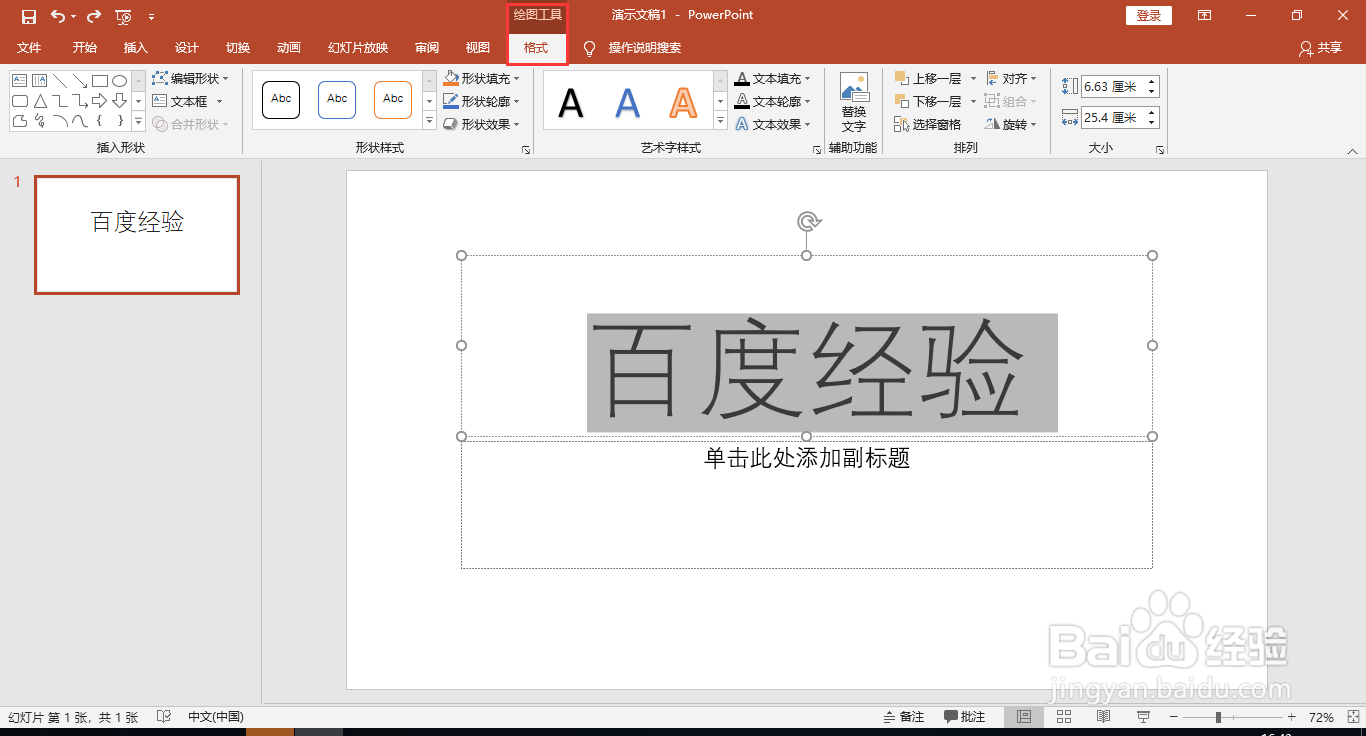Open the File (文件) tab
The width and height of the screenshot is (1366, 736).
(x=29, y=48)
